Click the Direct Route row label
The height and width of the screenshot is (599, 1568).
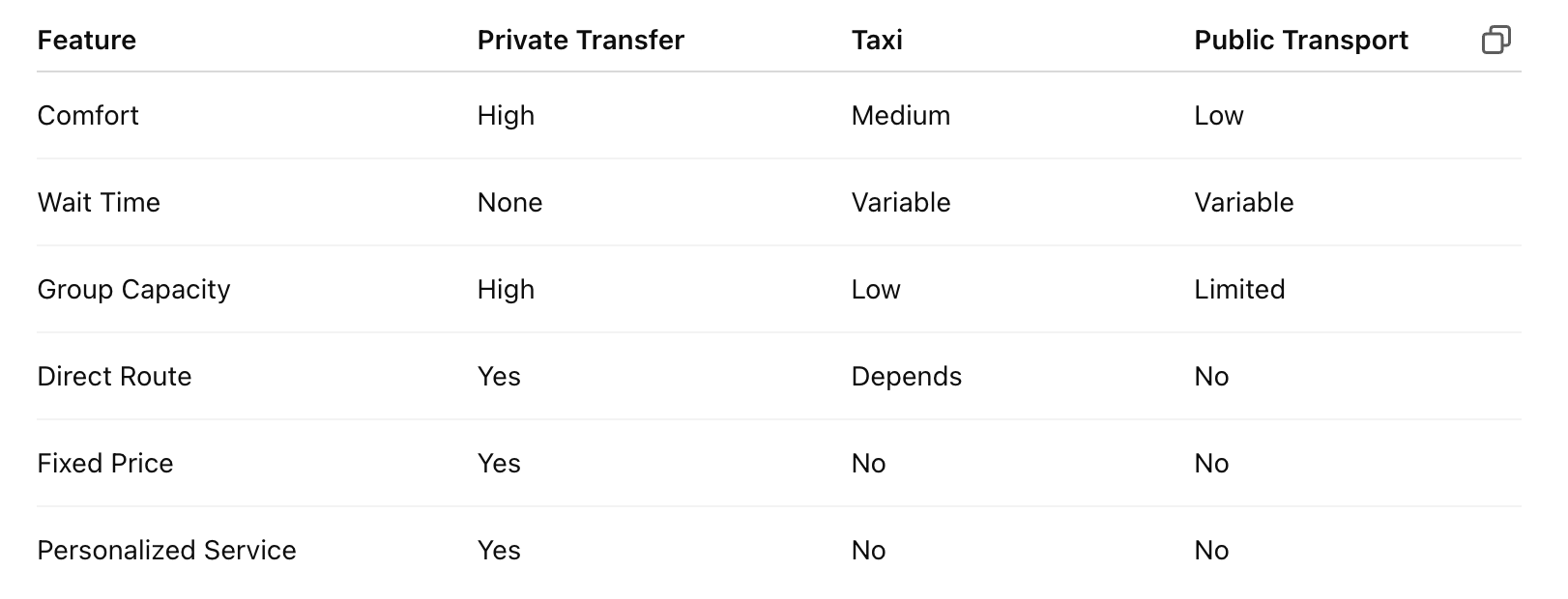[114, 377]
